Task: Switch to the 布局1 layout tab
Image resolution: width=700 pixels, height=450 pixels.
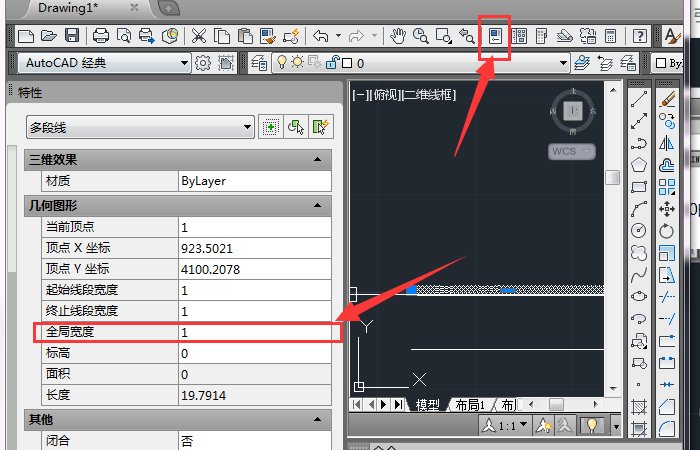Action: (x=470, y=405)
